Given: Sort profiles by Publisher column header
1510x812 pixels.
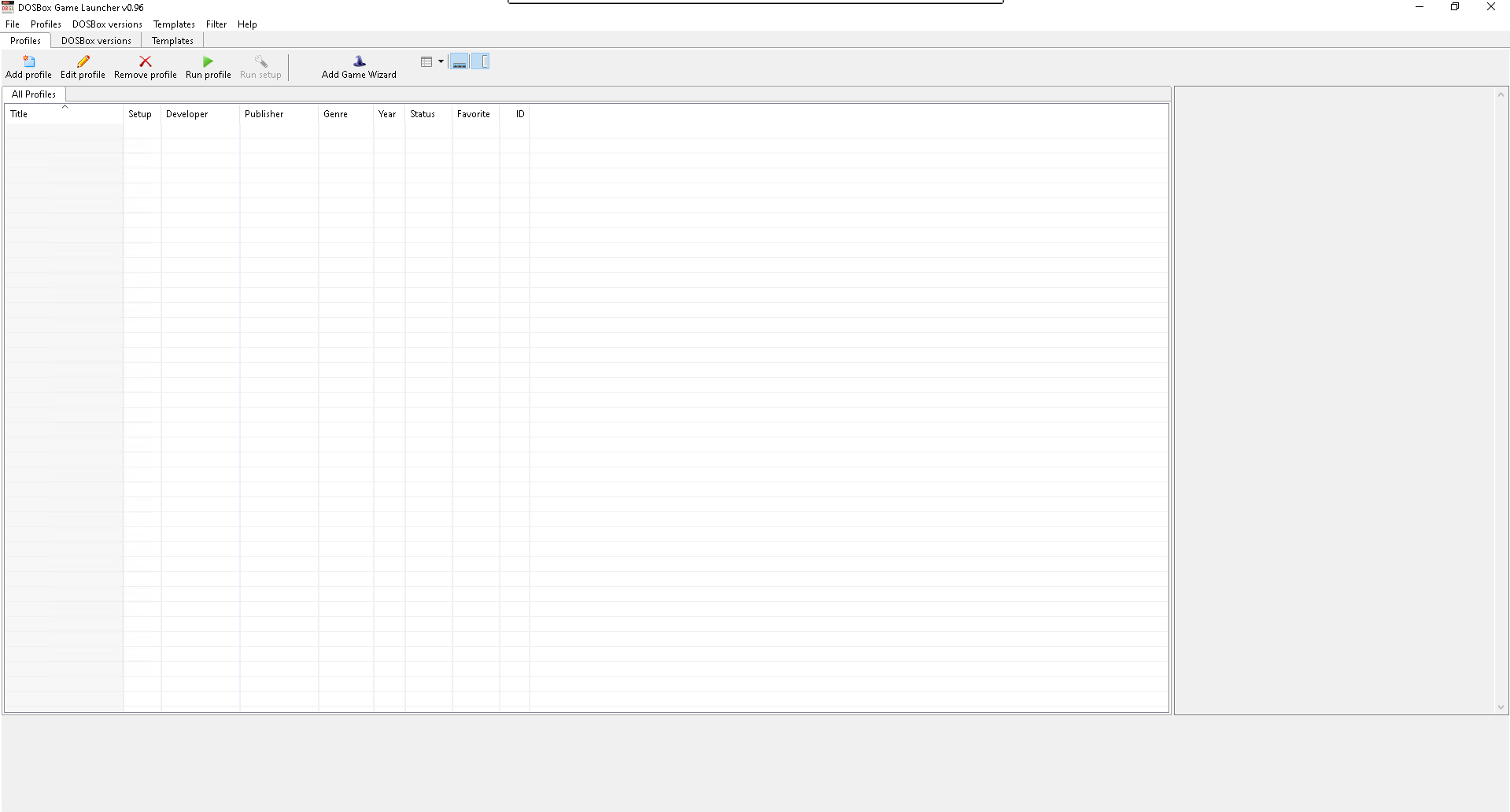Looking at the screenshot, I should [264, 114].
